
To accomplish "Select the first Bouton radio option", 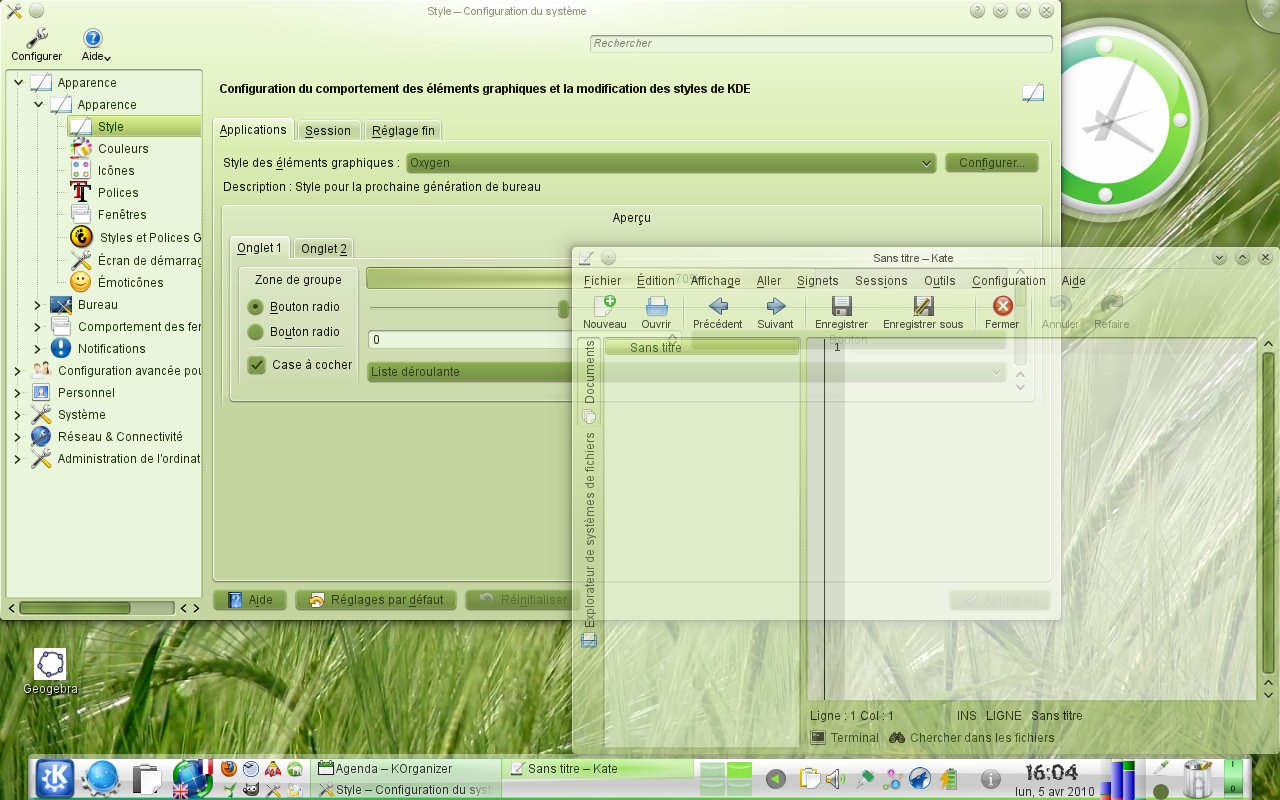I will (x=256, y=307).
